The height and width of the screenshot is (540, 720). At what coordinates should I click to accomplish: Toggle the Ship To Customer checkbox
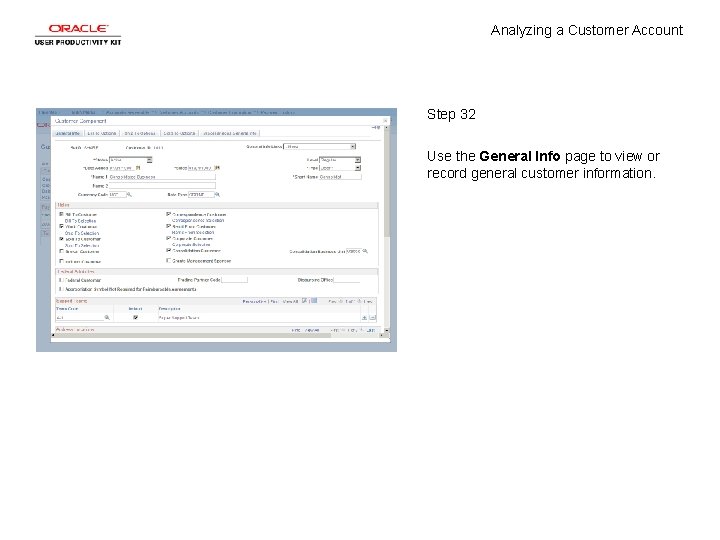(x=62, y=226)
